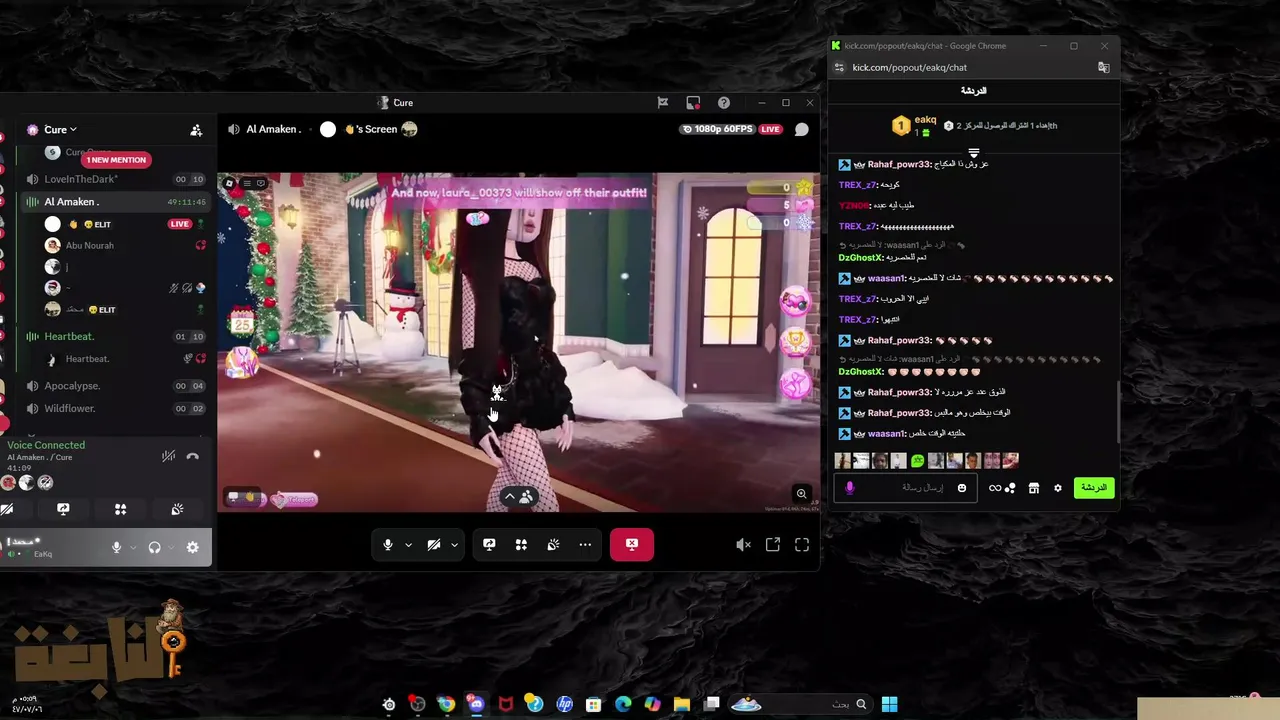The height and width of the screenshot is (720, 1280).
Task: Click the LIVE badge next to ELIT user
Action: pyautogui.click(x=179, y=224)
